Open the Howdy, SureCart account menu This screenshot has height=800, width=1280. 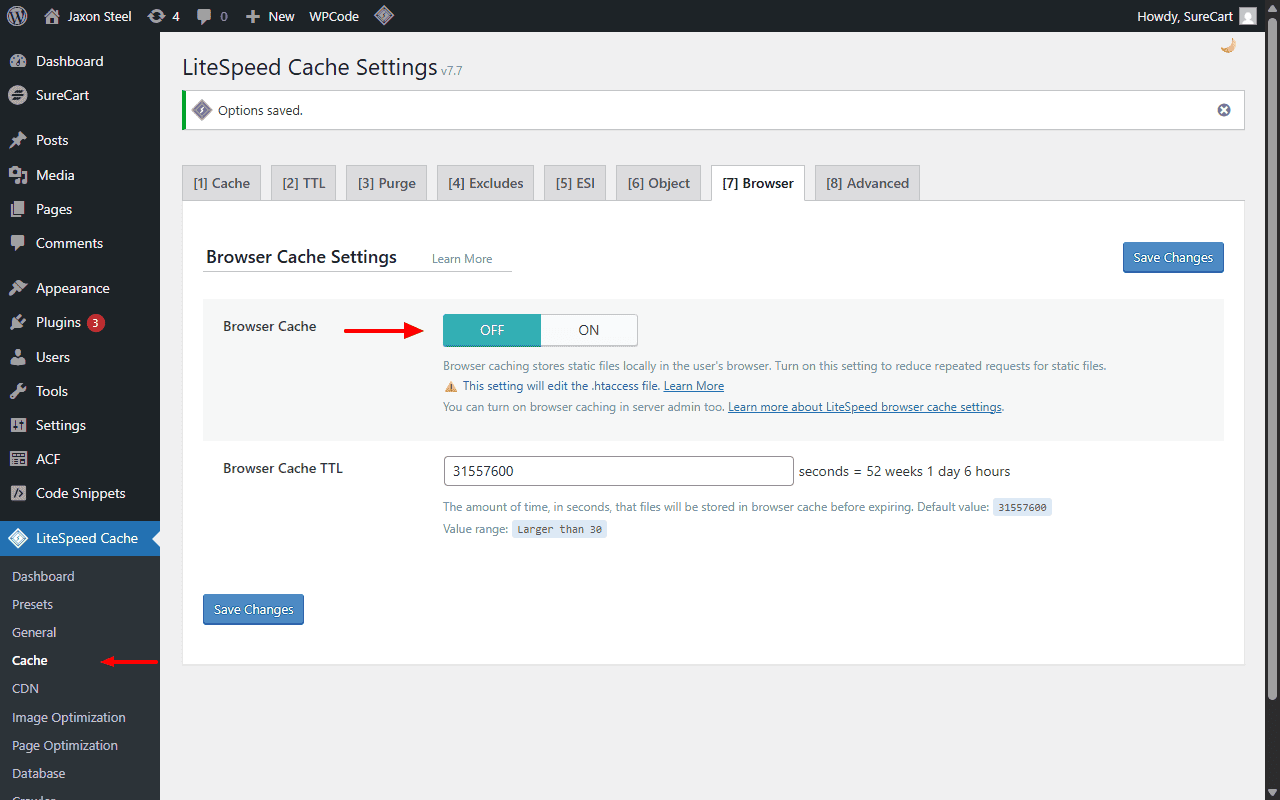[1197, 16]
